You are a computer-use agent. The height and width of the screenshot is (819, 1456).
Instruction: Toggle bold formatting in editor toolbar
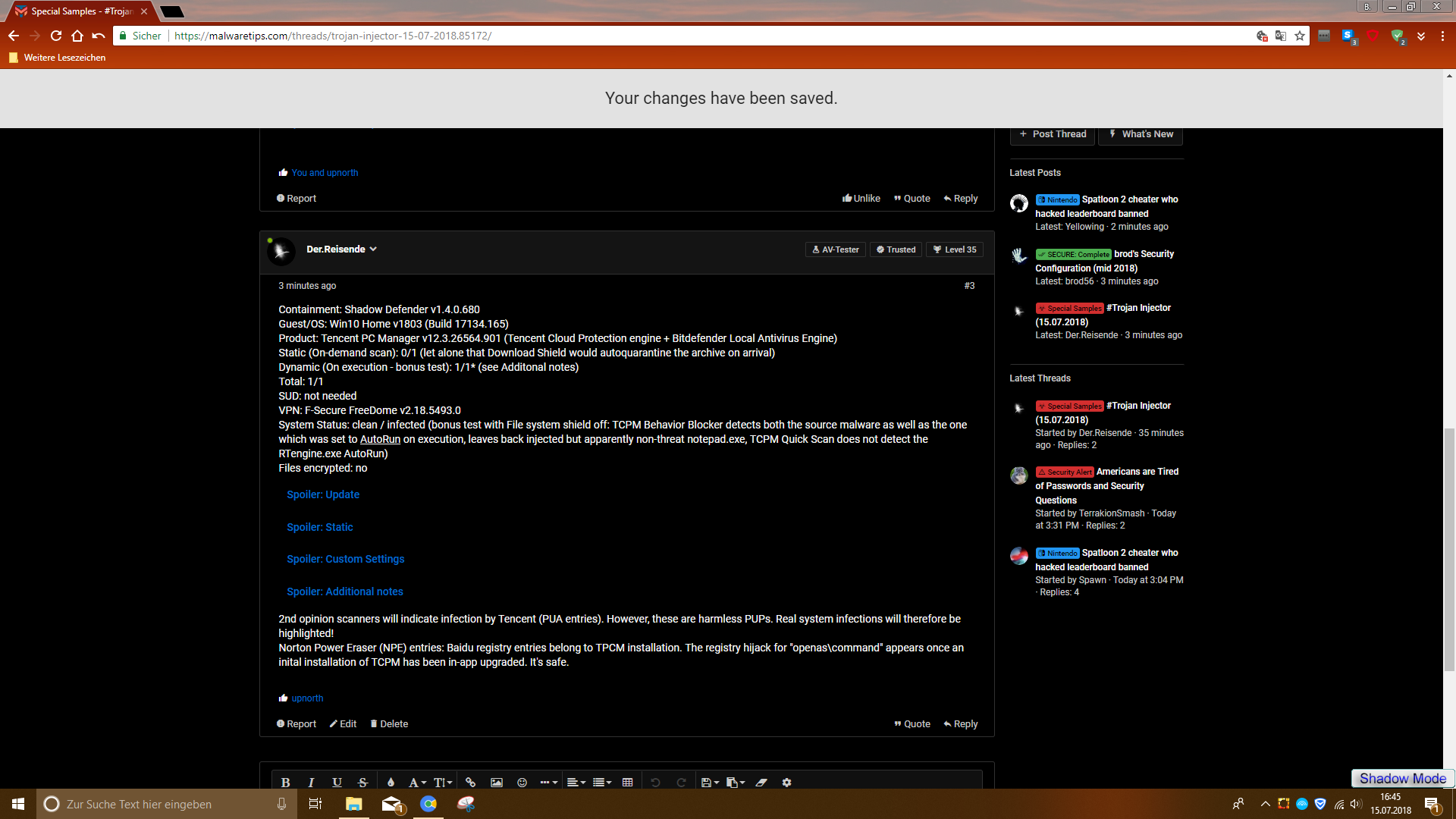point(285,782)
